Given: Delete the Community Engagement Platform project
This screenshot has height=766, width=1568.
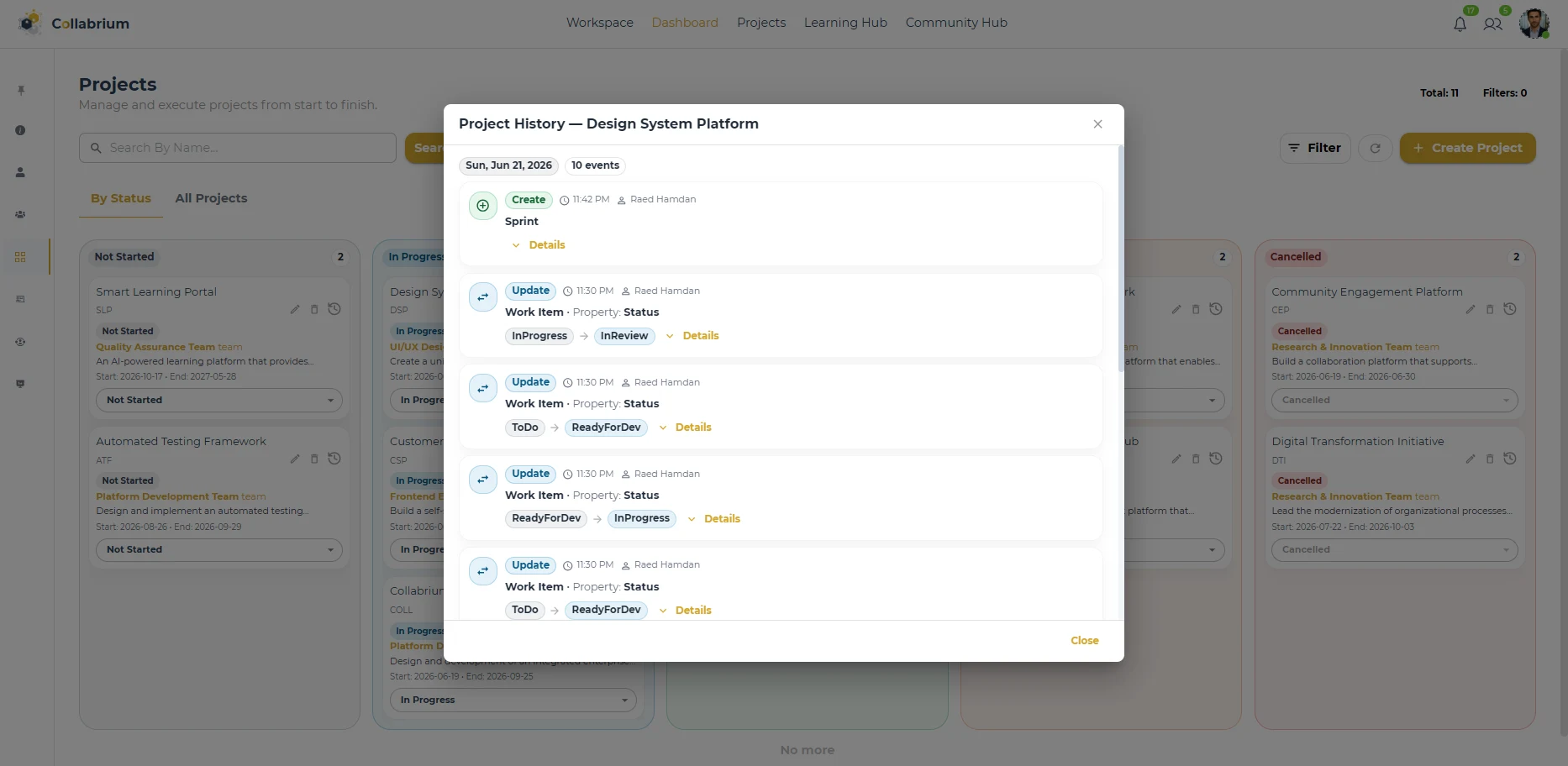Looking at the screenshot, I should [1490, 309].
